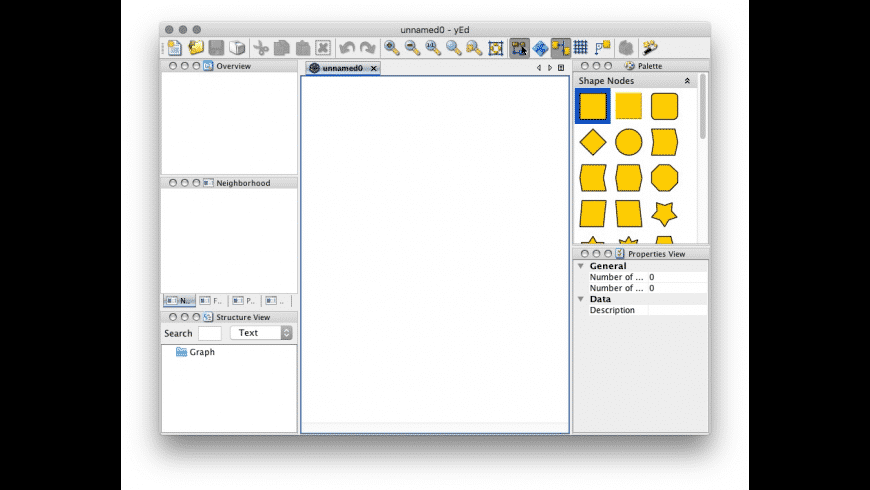Click first circle button on Structure View
Screen dimensions: 870x490
coord(173,317)
